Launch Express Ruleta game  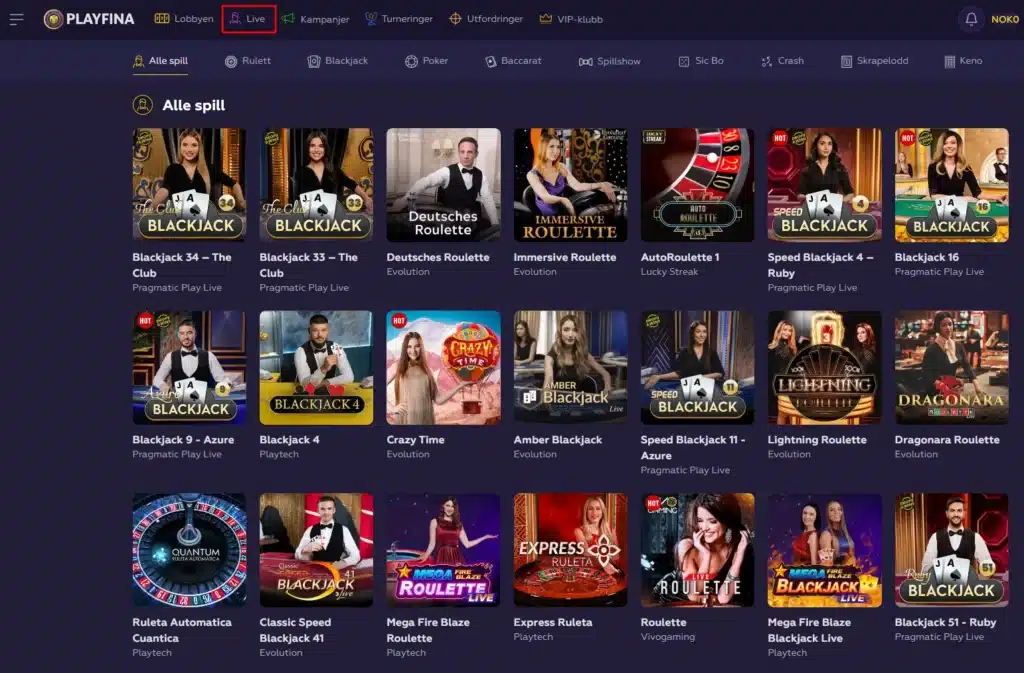570,550
